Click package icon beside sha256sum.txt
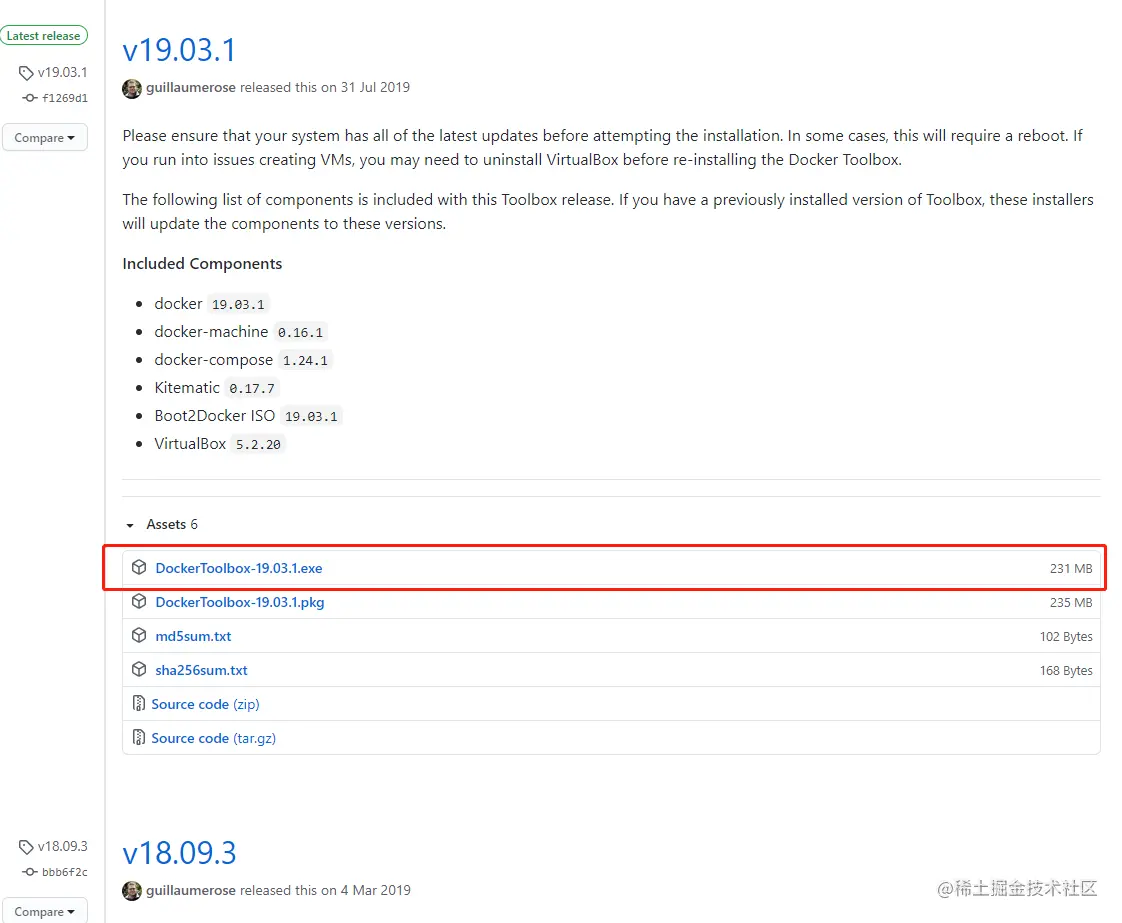 tap(139, 670)
